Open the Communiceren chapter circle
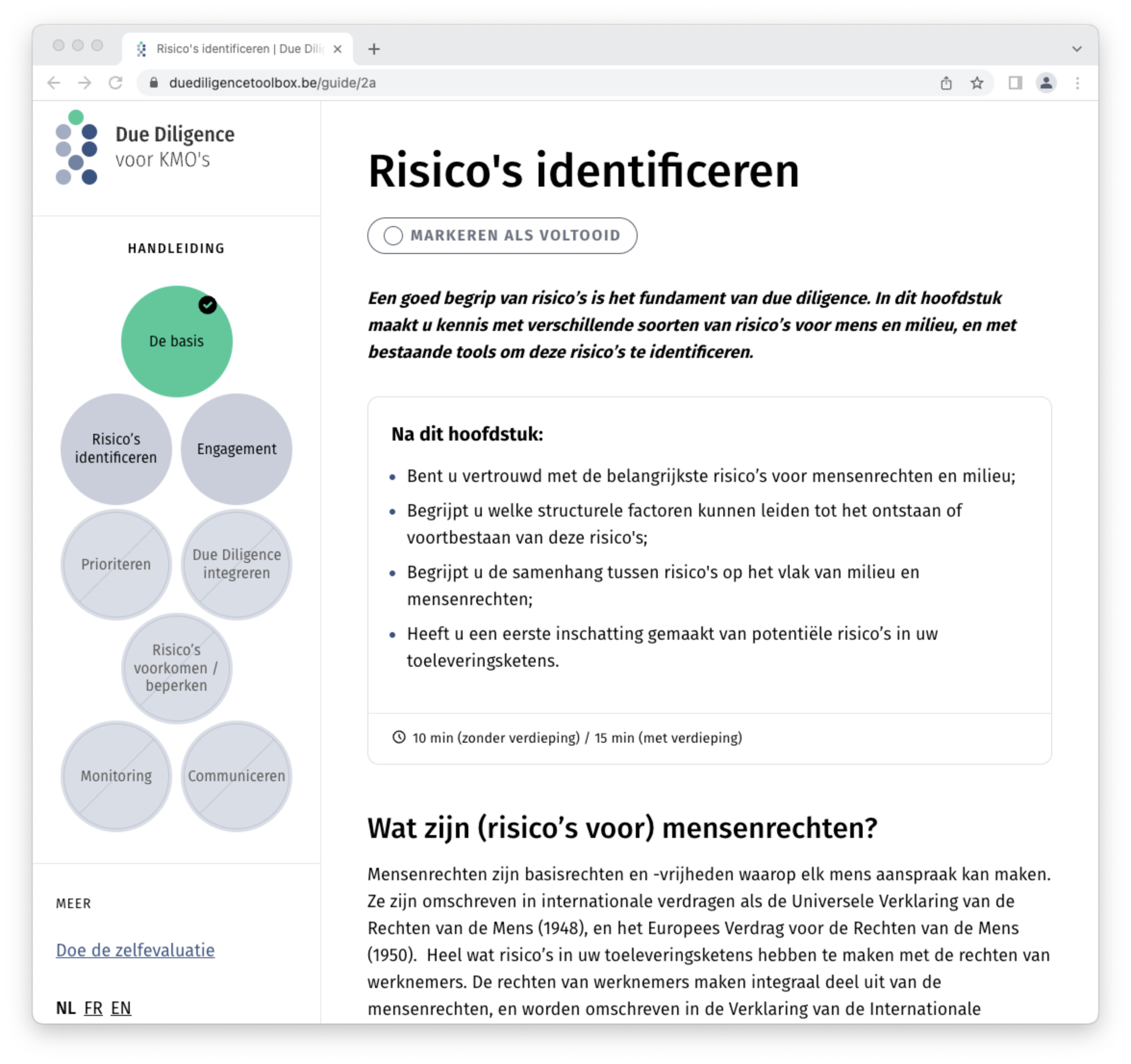The height and width of the screenshot is (1064, 1131). 236,775
